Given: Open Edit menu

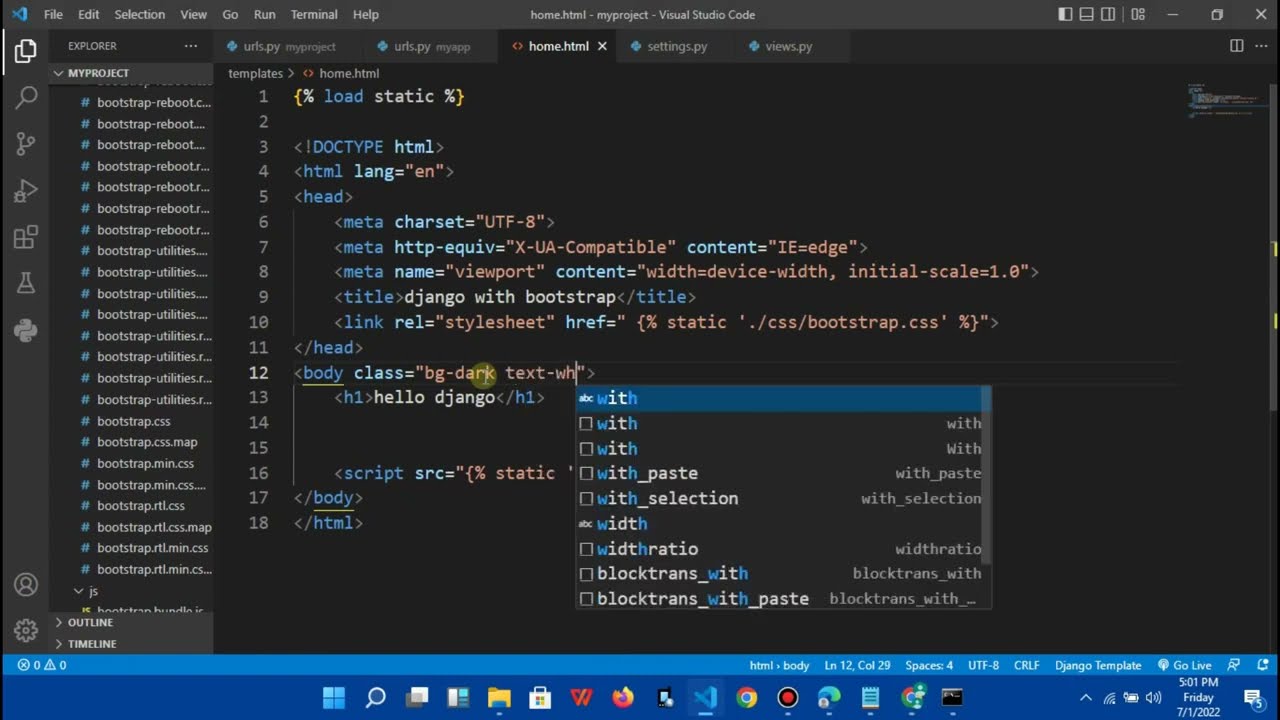Looking at the screenshot, I should click(89, 14).
